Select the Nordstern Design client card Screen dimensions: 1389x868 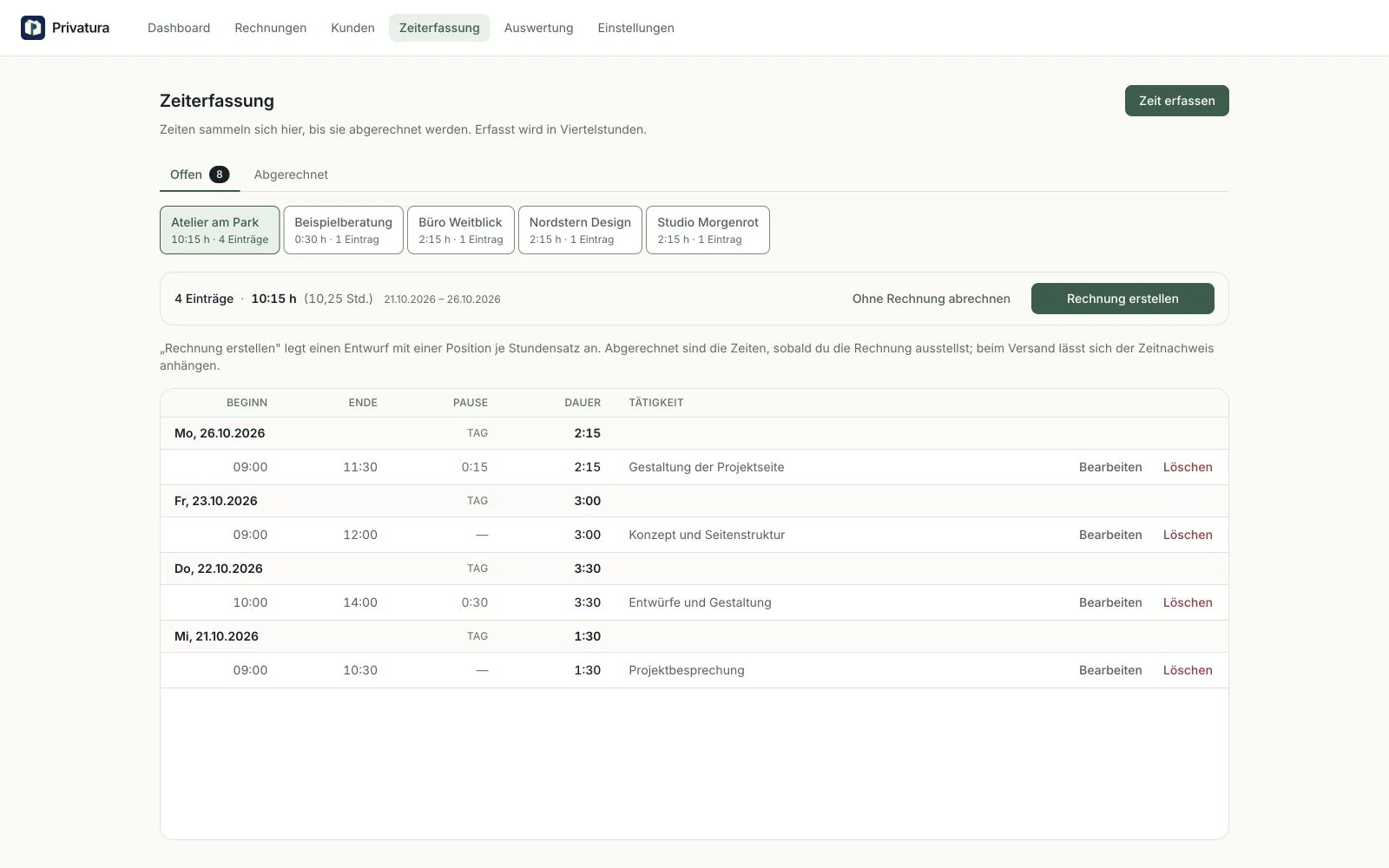(x=580, y=230)
